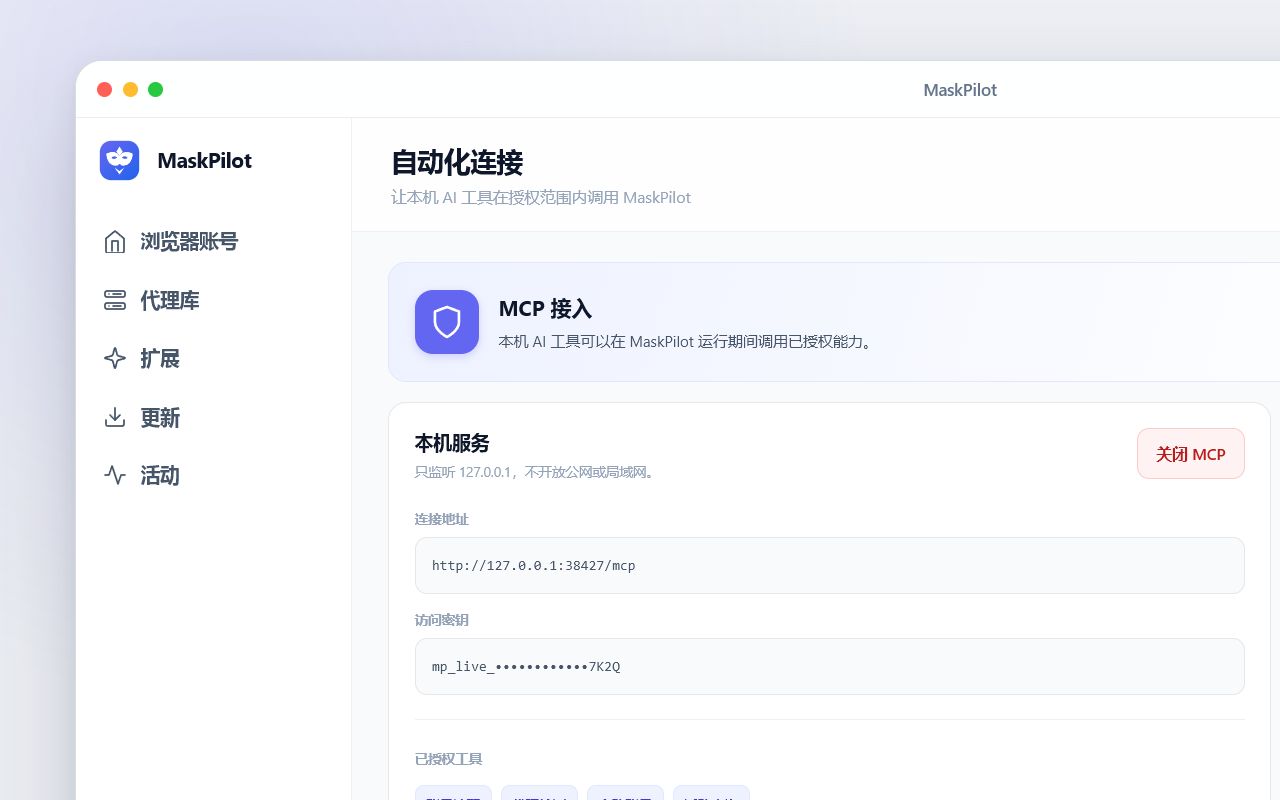Click the MaskPilot mask logo icon
The image size is (1280, 800).
119,160
